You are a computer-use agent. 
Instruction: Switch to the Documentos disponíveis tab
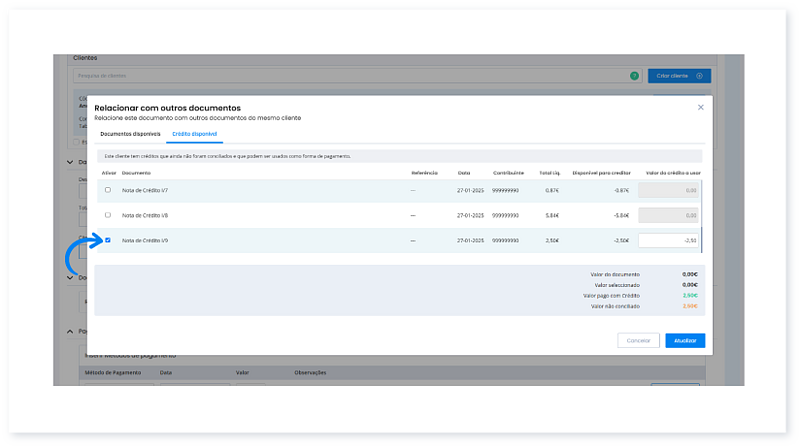[130, 133]
